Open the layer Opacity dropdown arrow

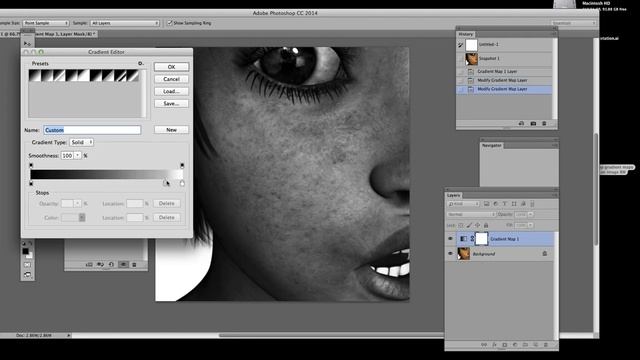[530, 214]
